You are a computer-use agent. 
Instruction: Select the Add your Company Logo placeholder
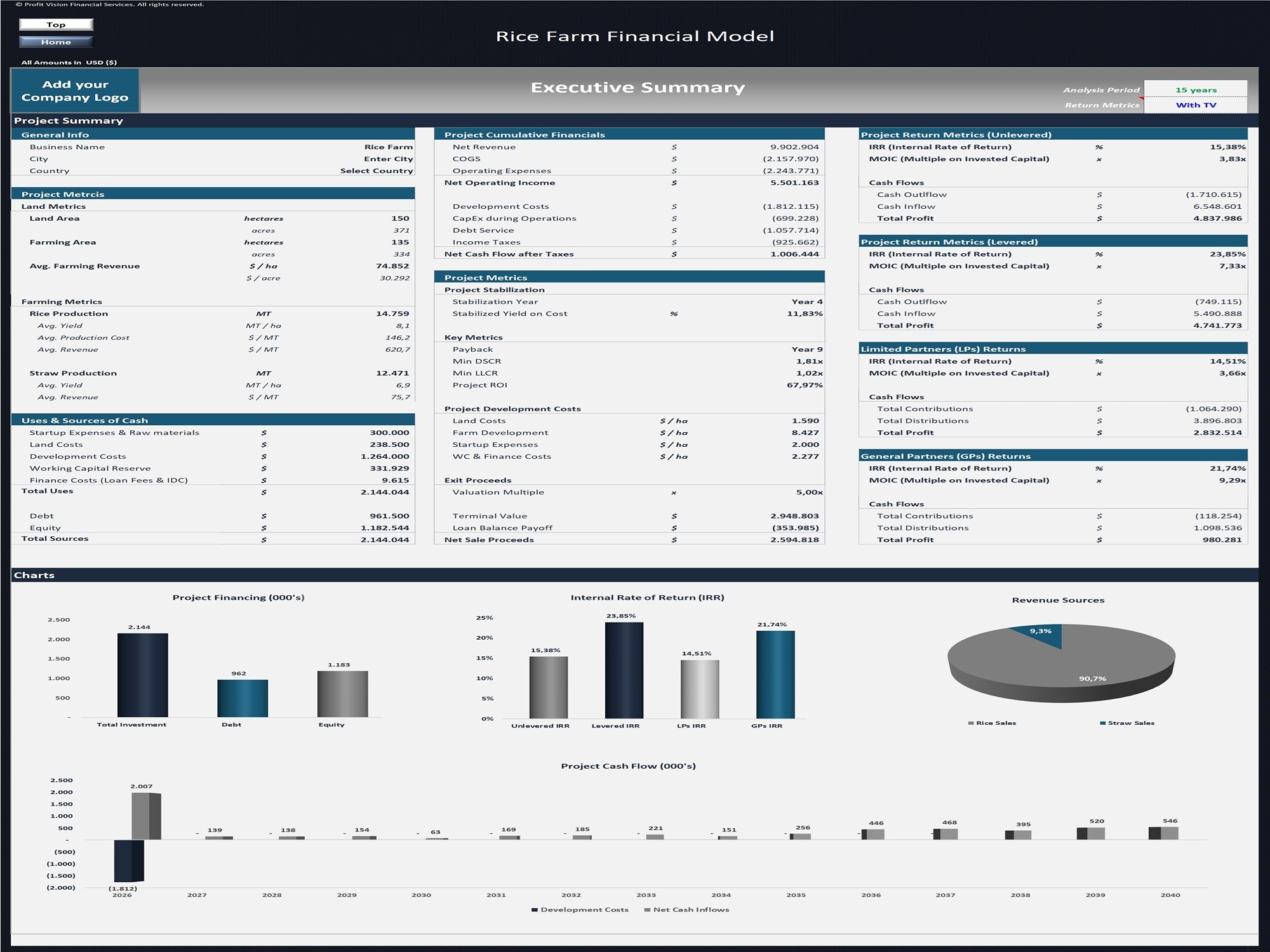(75, 91)
